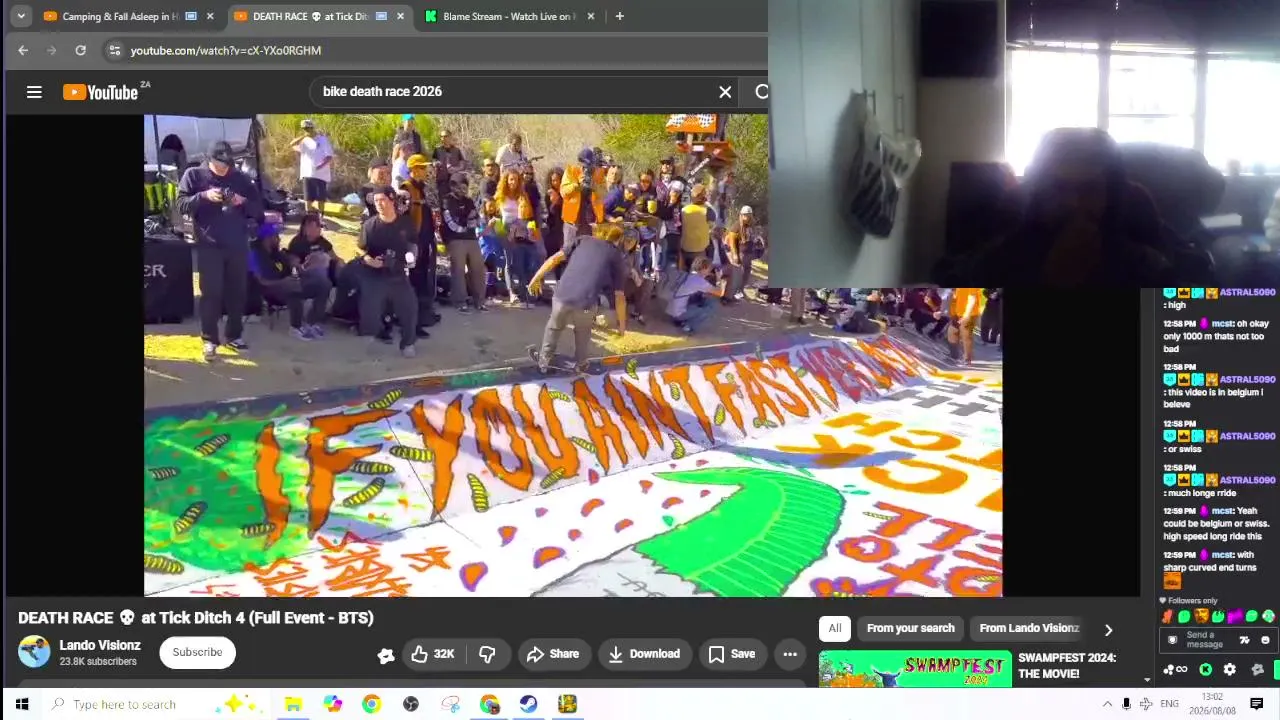Save the video to a playlist
Image resolution: width=1280 pixels, height=720 pixels.
click(x=732, y=654)
